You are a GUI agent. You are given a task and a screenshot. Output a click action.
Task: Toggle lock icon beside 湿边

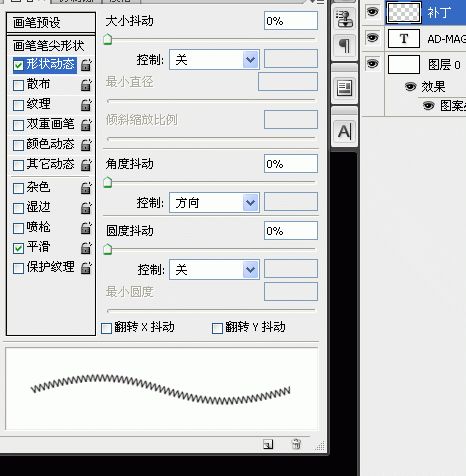(x=86, y=208)
